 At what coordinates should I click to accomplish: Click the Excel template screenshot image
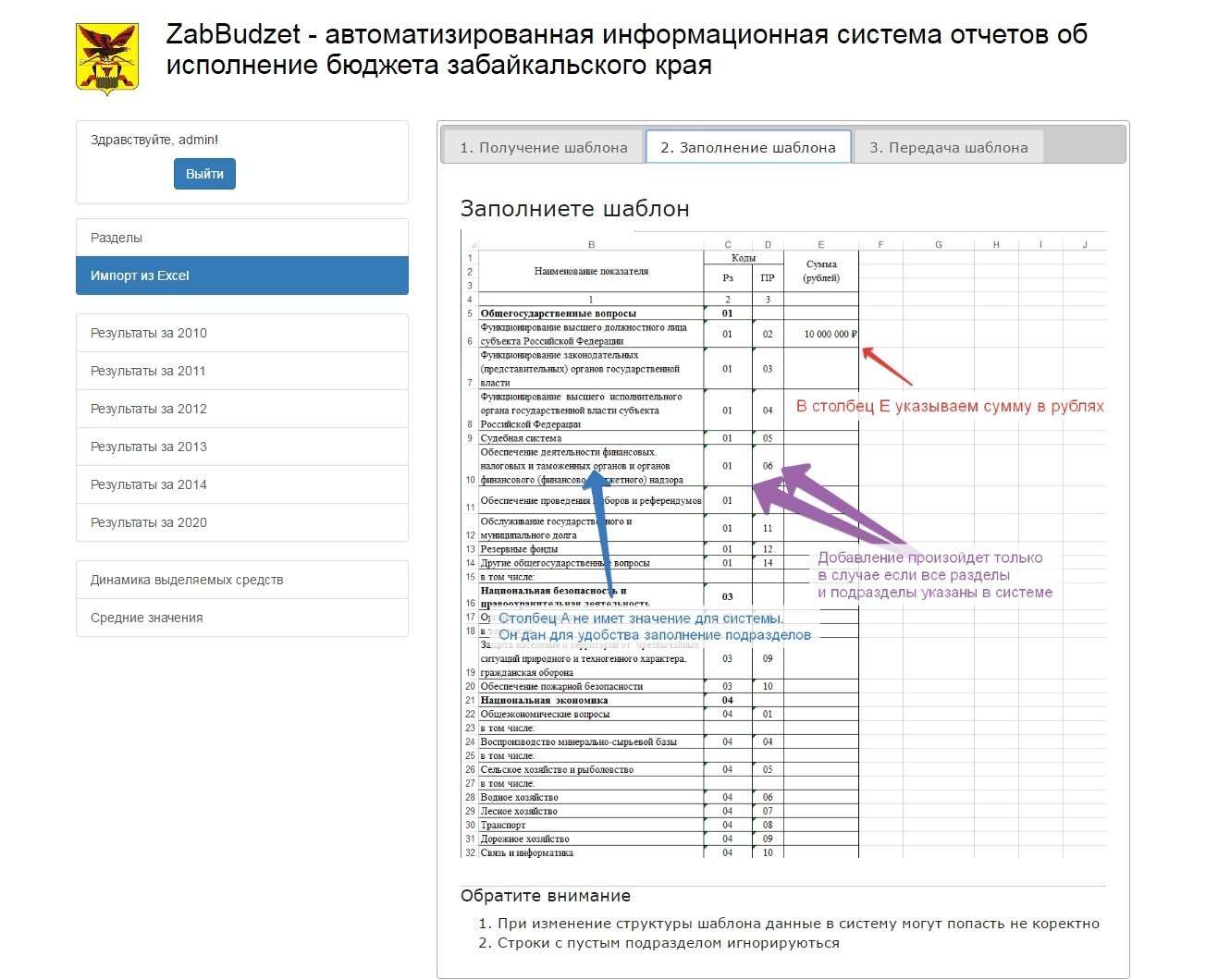tap(782, 544)
